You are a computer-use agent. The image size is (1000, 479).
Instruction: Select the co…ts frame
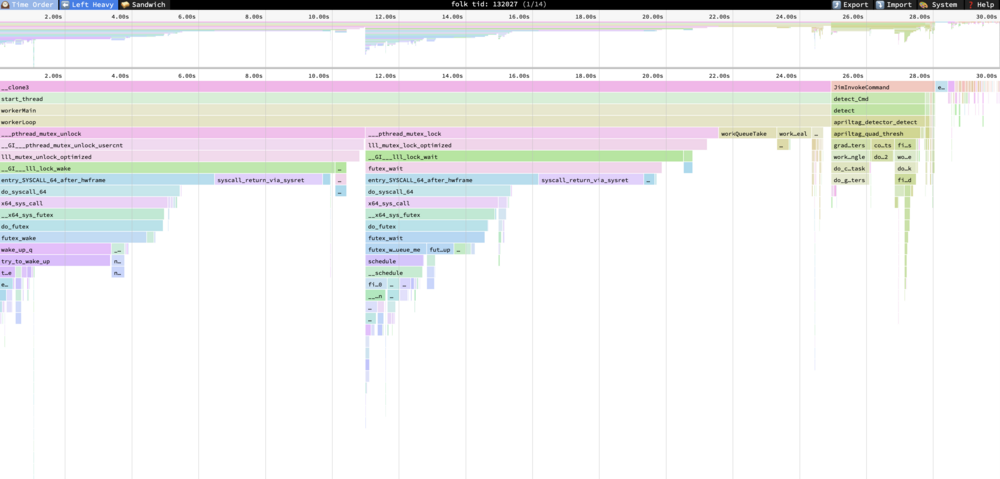883,145
